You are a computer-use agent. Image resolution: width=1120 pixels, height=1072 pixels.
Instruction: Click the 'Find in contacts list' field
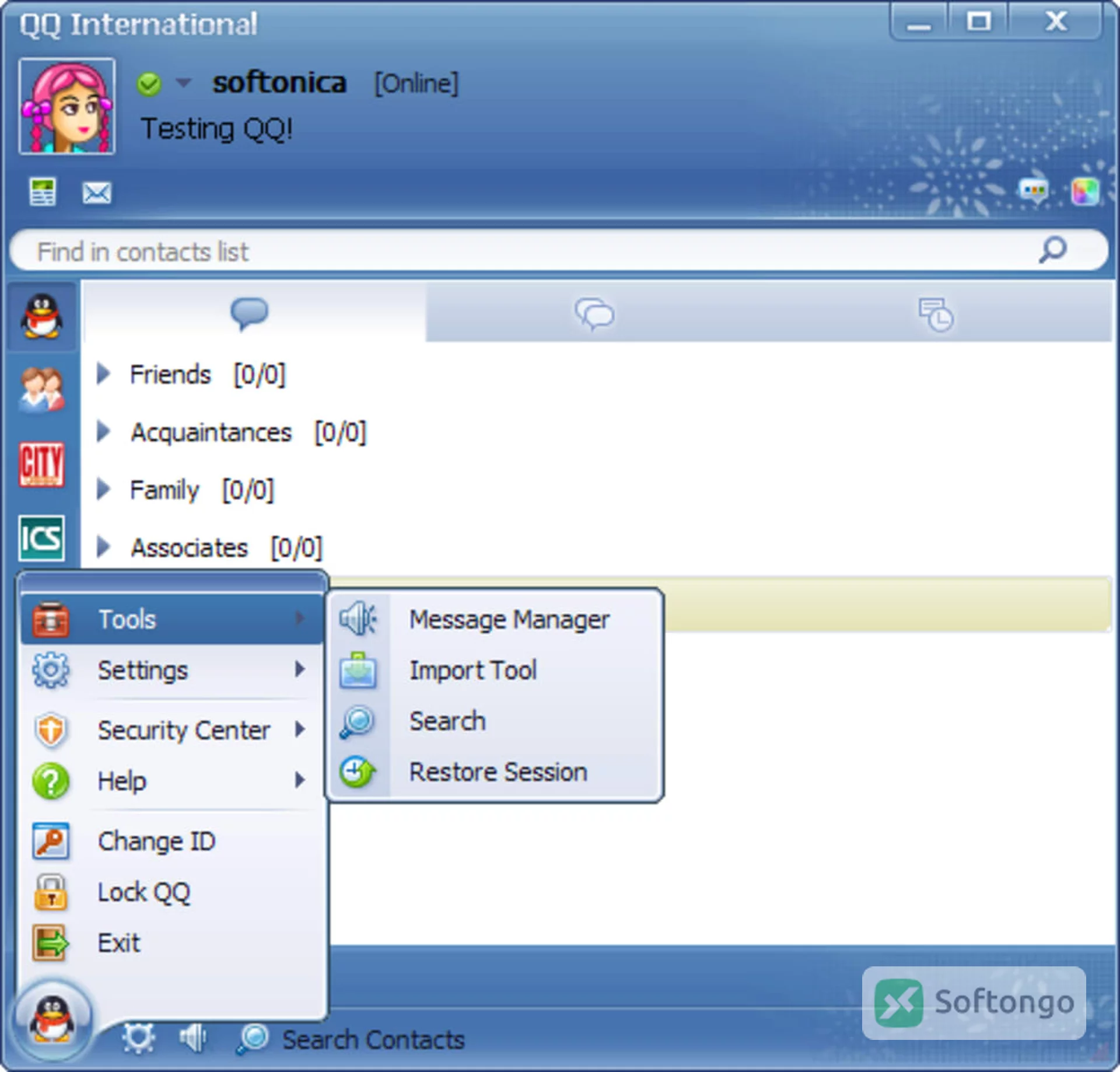pyautogui.click(x=559, y=250)
